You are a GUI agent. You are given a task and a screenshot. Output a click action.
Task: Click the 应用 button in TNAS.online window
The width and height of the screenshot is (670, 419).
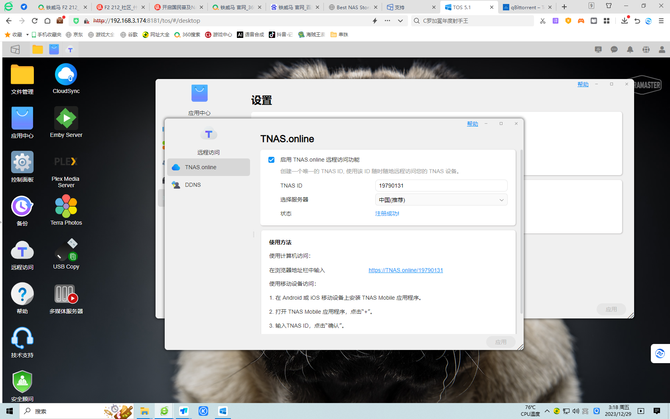(x=500, y=342)
